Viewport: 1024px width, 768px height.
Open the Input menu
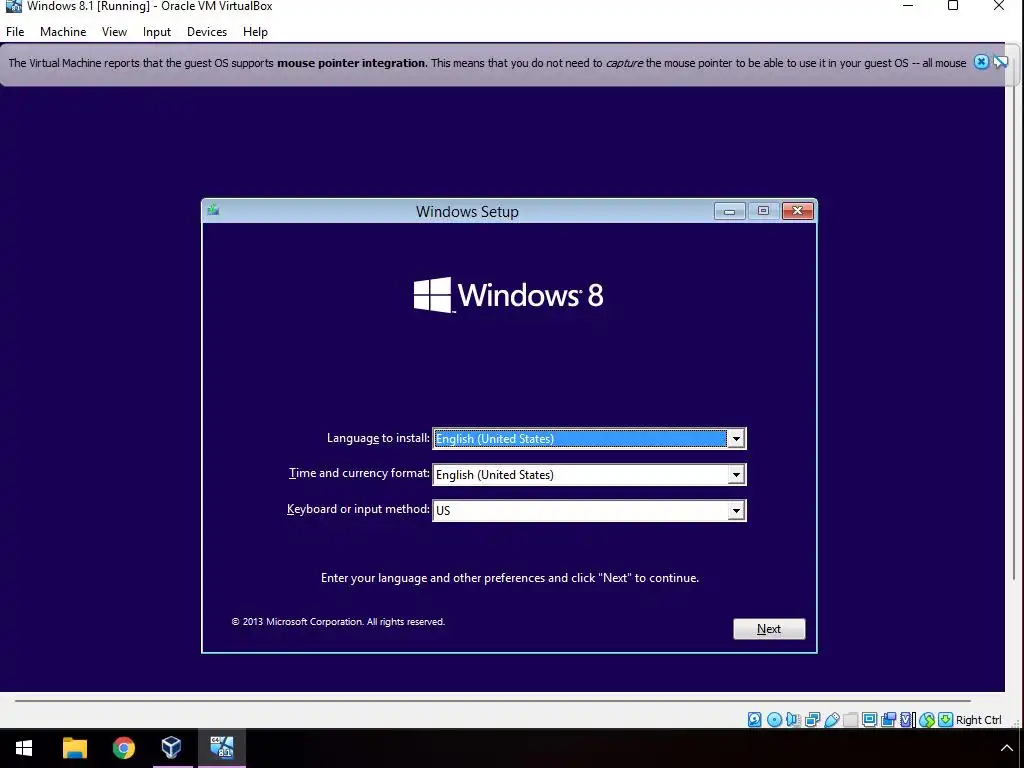pyautogui.click(x=157, y=31)
